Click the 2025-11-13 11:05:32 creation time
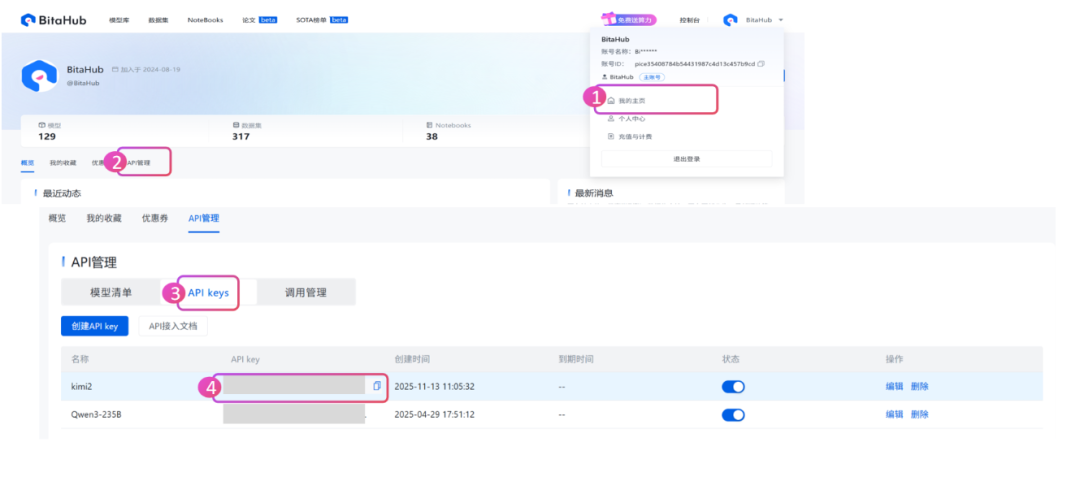This screenshot has width=1080, height=481. click(x=435, y=387)
